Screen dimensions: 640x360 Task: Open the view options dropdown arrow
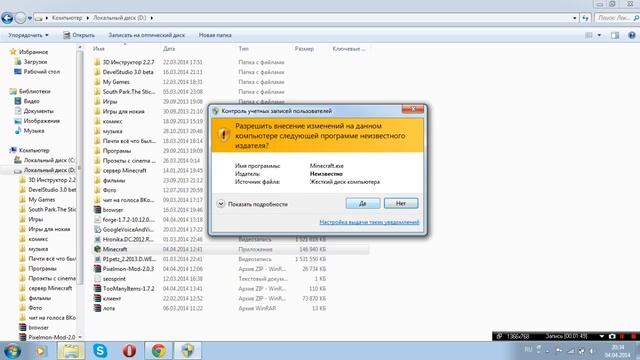(599, 36)
